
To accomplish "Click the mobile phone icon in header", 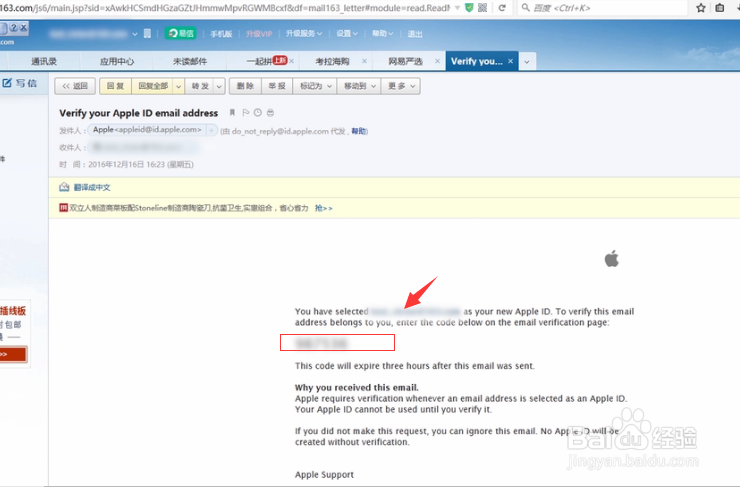I will pyautogui.click(x=147, y=34).
